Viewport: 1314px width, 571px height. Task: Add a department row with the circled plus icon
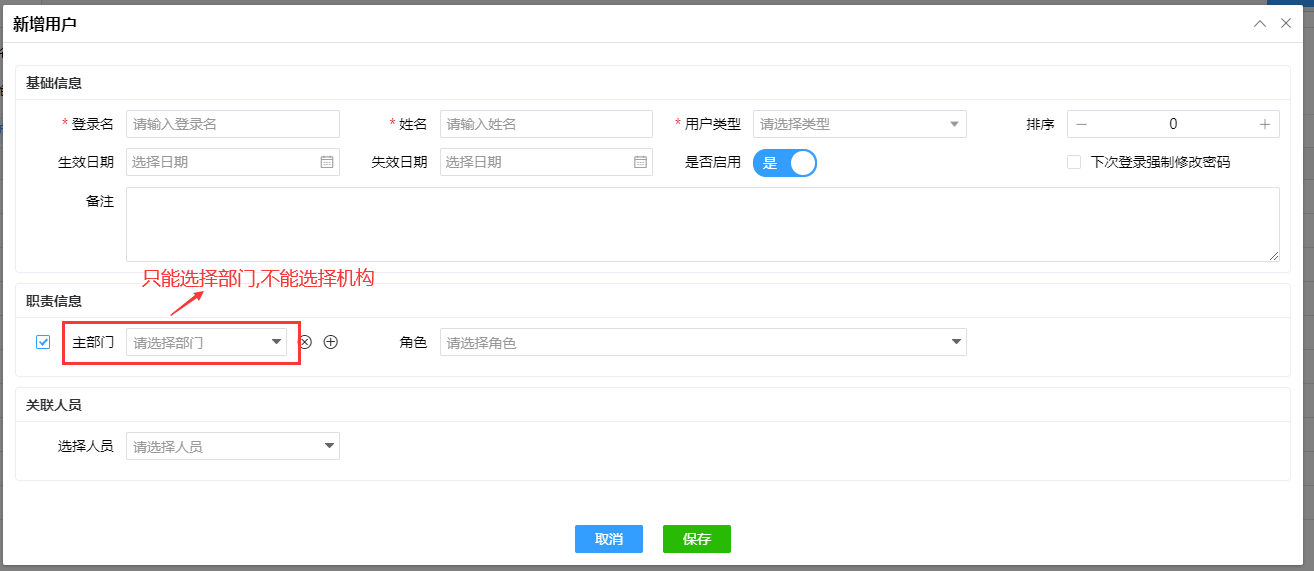(x=331, y=342)
